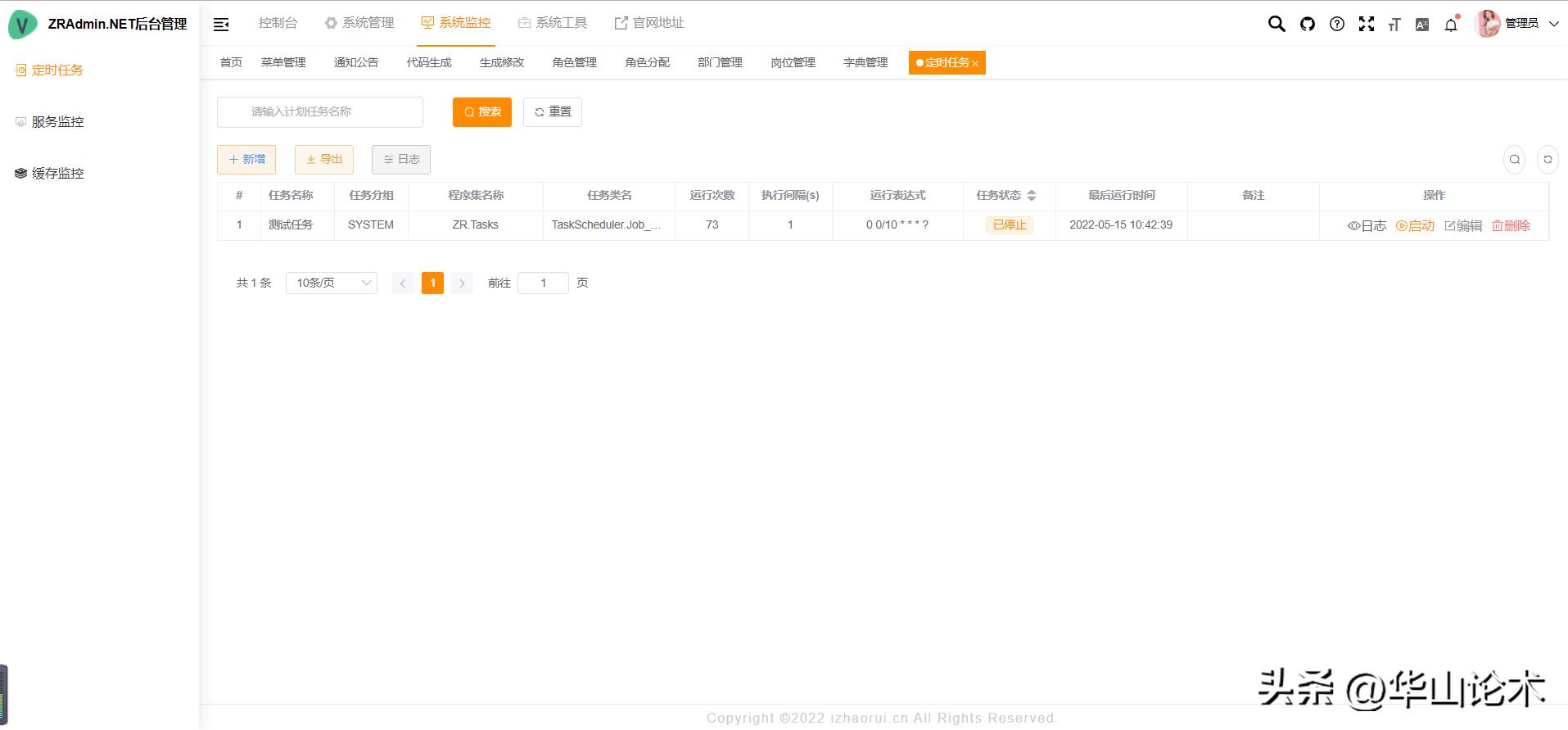Expand the 管理员 user dropdown arrow

point(1553,24)
